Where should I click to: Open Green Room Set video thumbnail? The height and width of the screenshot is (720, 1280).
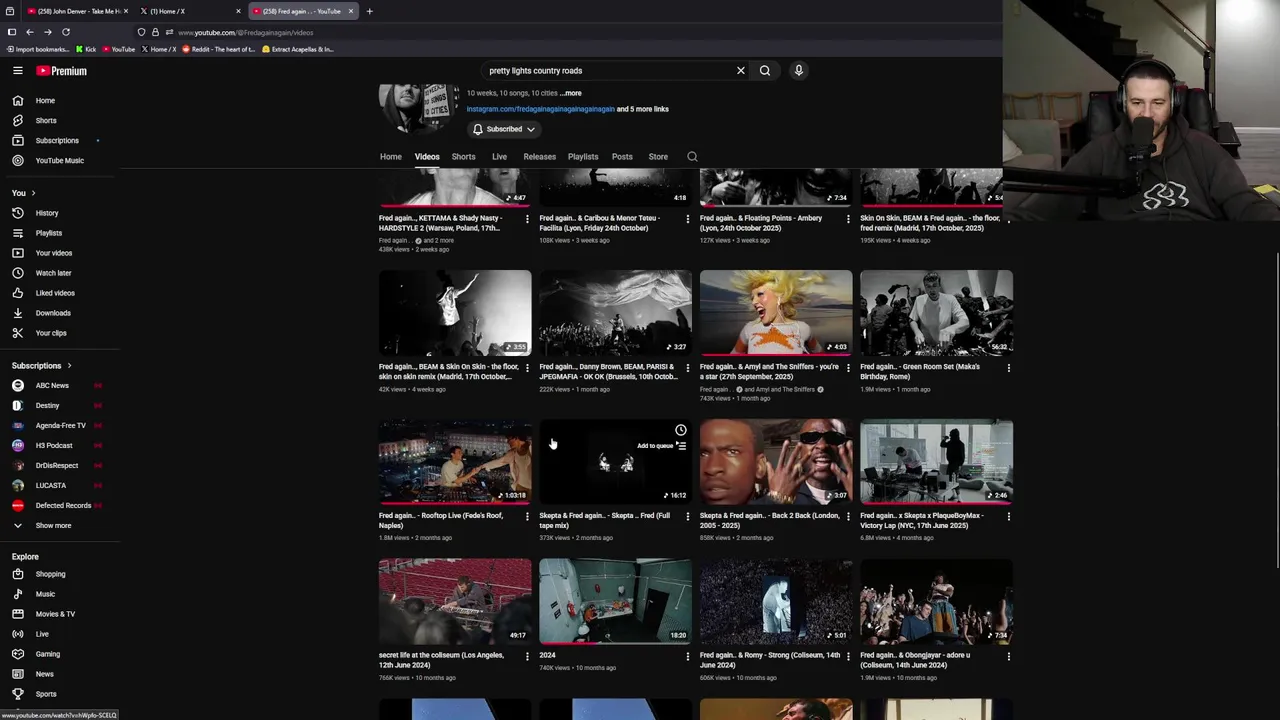(936, 312)
